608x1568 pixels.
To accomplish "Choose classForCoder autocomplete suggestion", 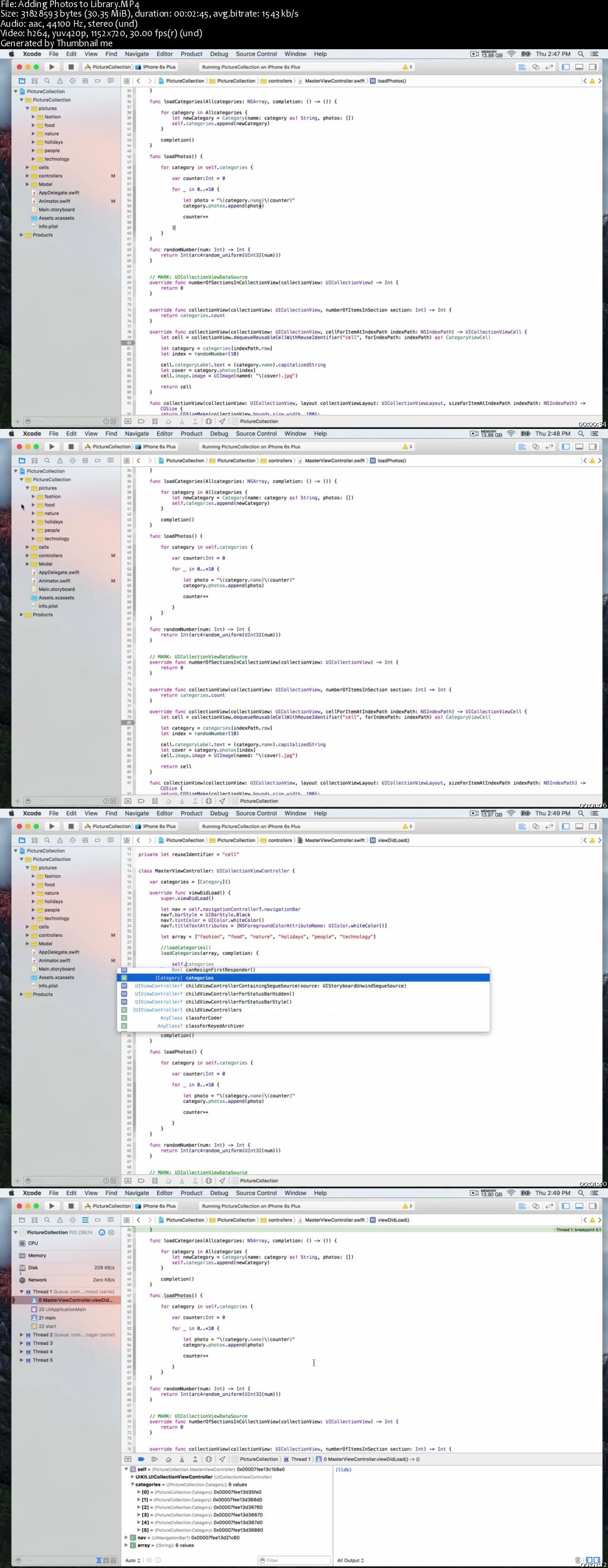I will coord(303,1017).
